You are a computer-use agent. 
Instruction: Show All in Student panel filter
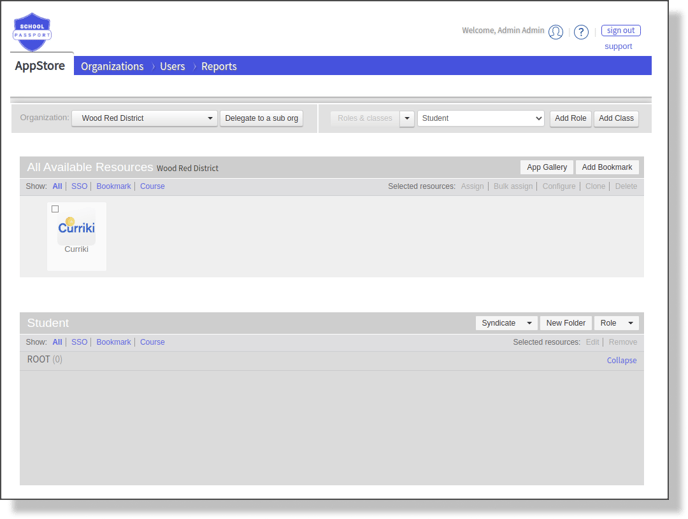(57, 342)
